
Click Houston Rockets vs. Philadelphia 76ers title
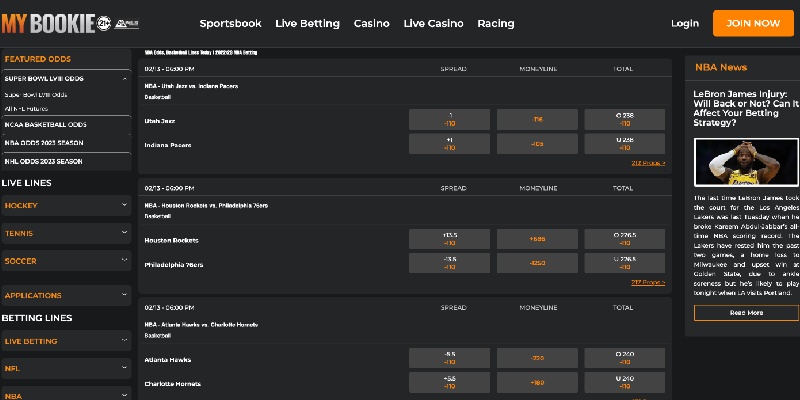click(206, 206)
